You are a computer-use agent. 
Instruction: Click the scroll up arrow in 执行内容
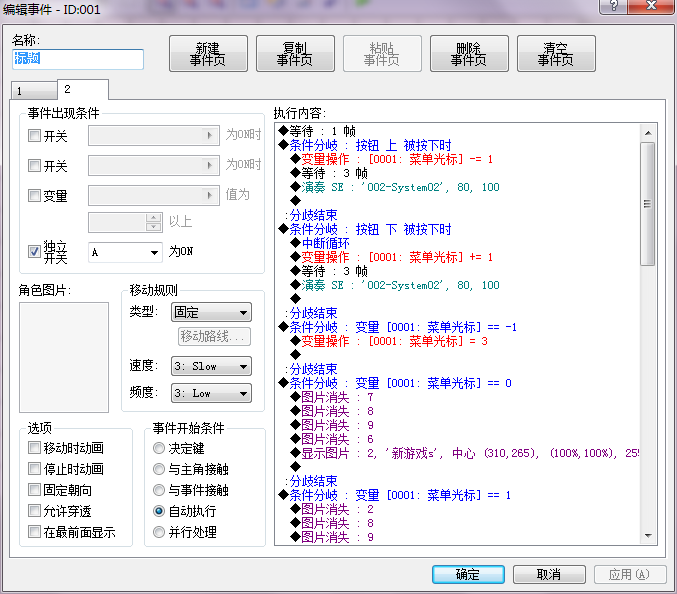(648, 133)
